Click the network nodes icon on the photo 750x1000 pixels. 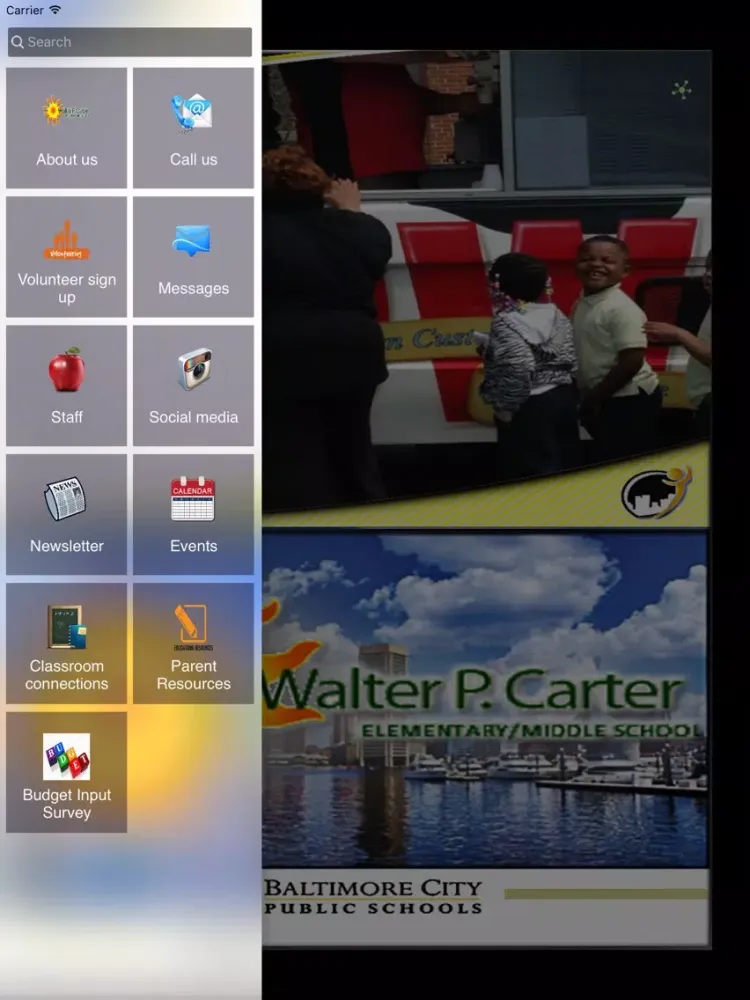click(x=681, y=90)
